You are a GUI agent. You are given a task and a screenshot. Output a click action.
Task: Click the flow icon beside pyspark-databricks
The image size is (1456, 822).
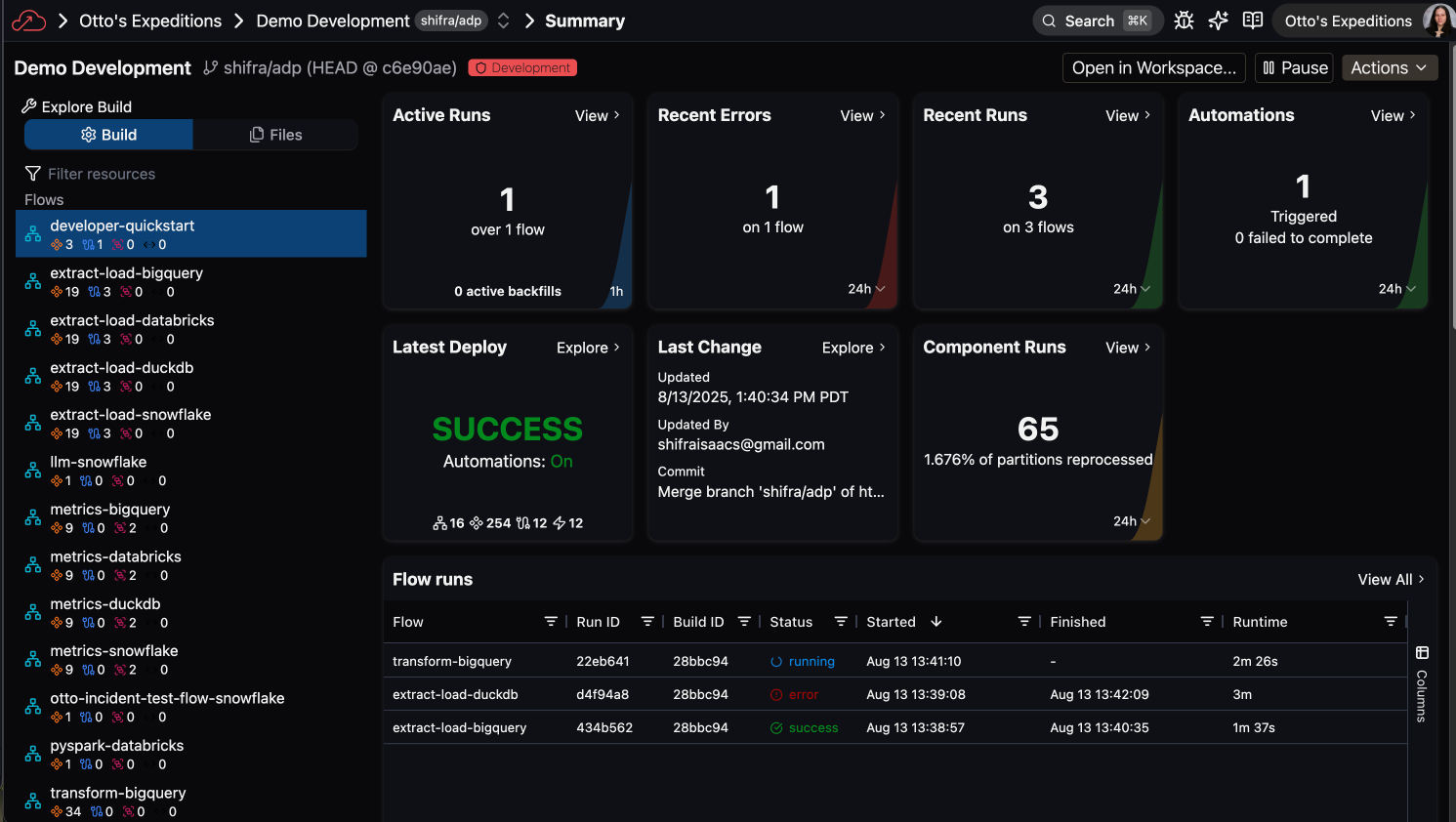point(33,755)
